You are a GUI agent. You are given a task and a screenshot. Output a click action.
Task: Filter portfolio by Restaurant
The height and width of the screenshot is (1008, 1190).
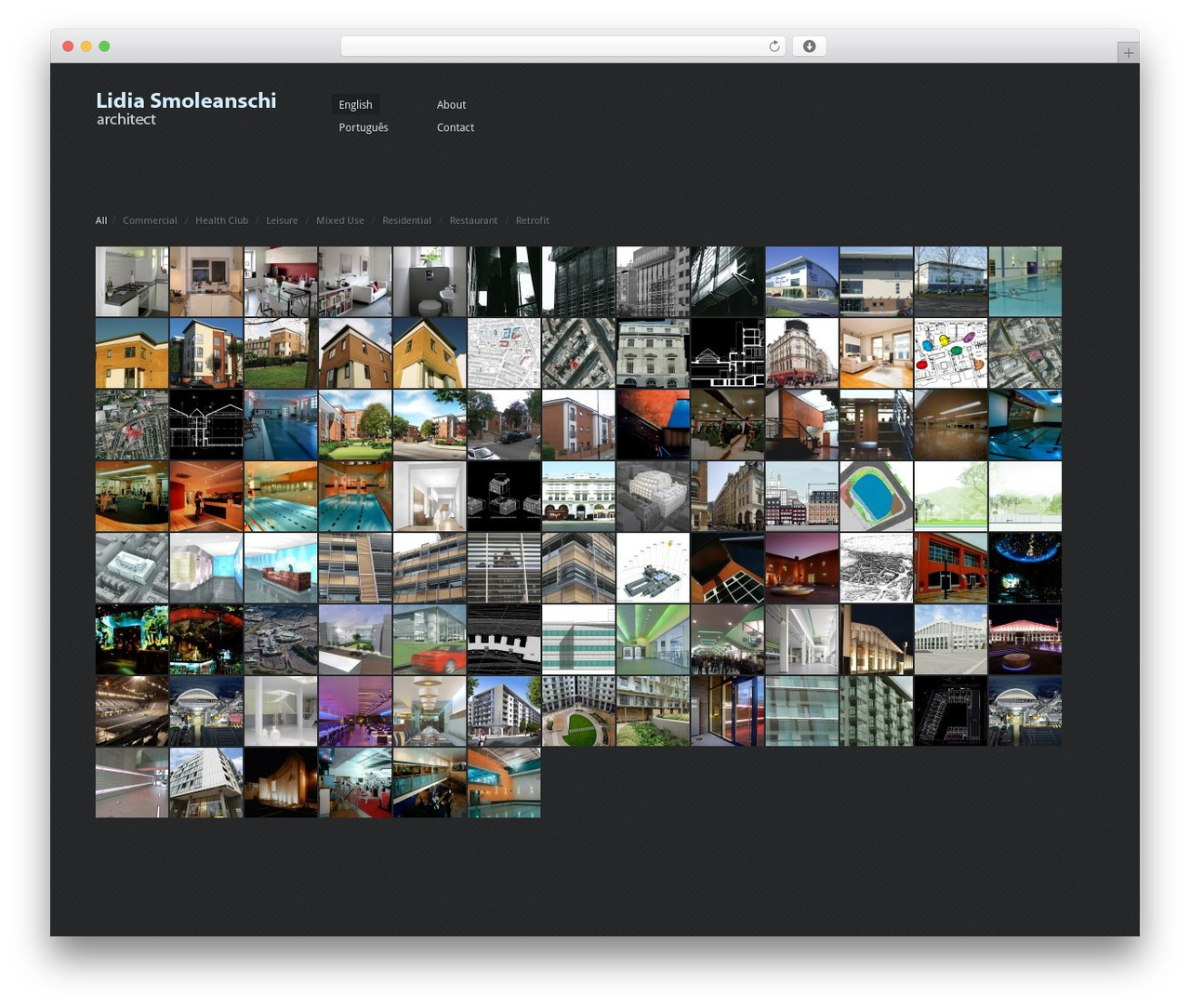[473, 220]
